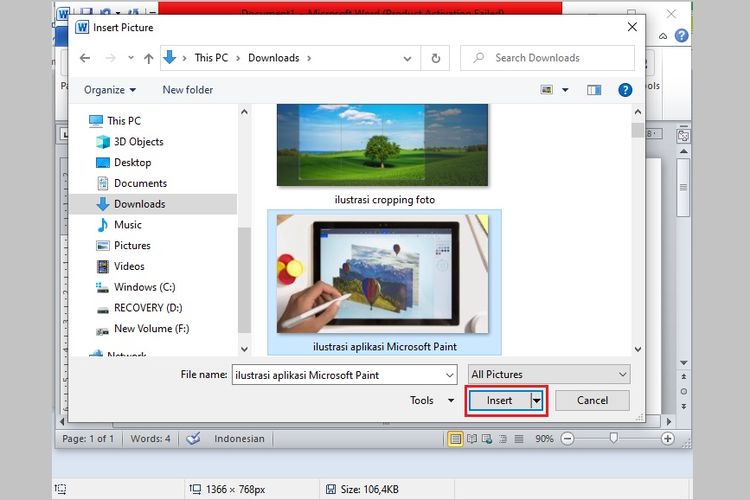Click Word's Select Browse Object button
This screenshot has height=500, width=750.
point(684,391)
